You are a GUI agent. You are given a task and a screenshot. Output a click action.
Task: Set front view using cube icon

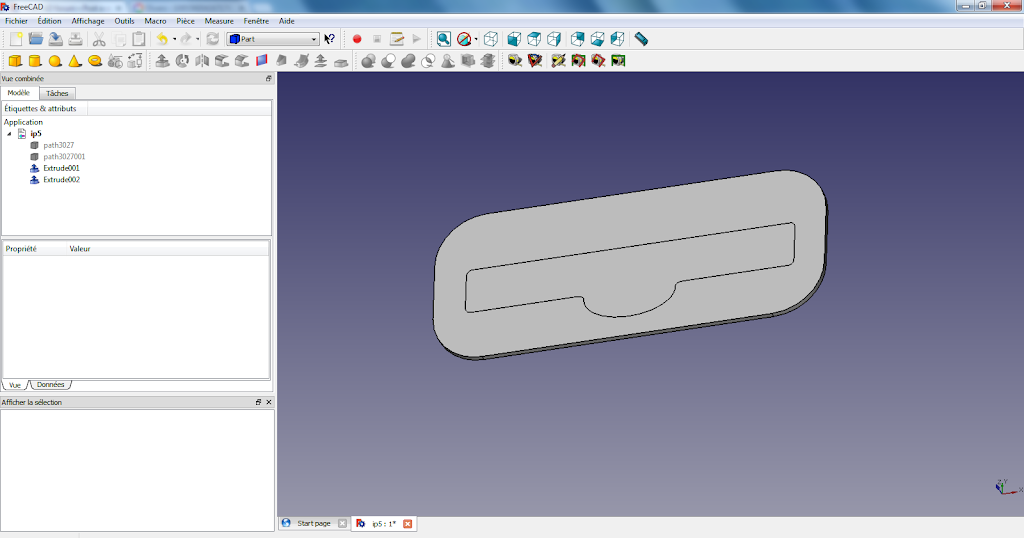pos(514,39)
